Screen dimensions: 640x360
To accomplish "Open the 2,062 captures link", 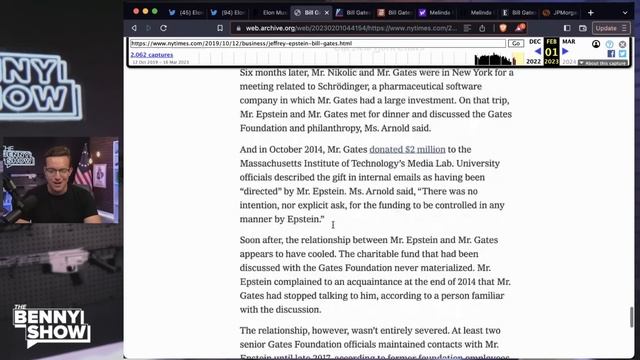I will (152, 55).
